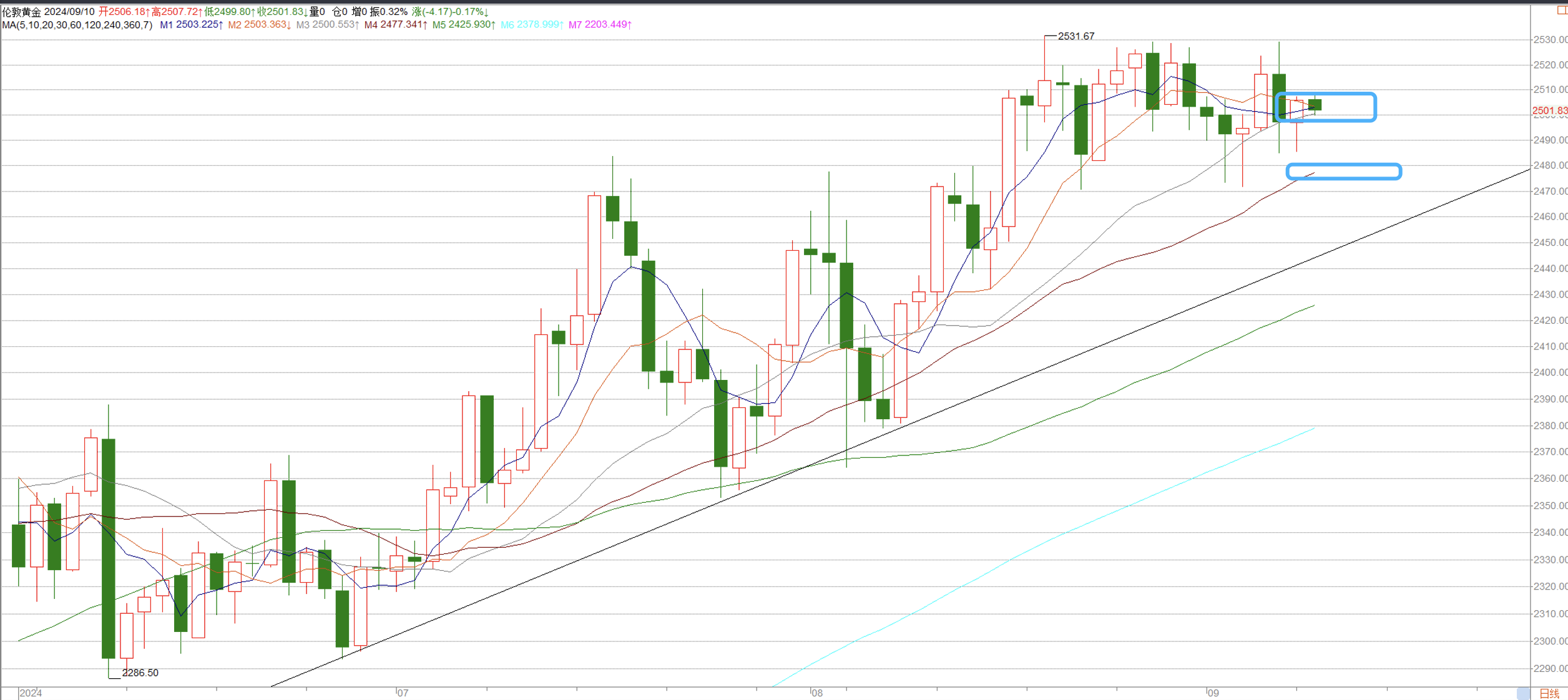The image size is (1568, 700).
Task: Click the 2350.00 price axis label
Action: point(1551,505)
